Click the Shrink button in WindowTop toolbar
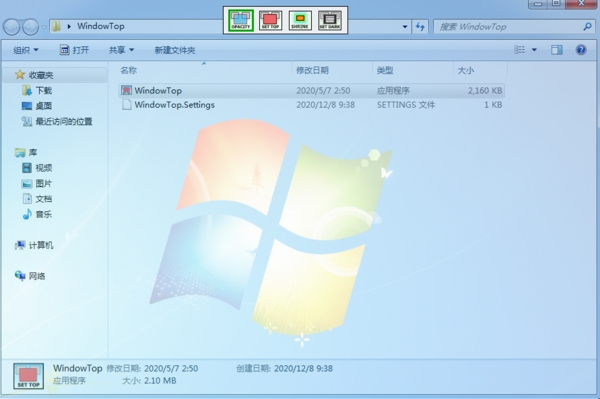Viewport: 600px width, 399px height. 300,20
